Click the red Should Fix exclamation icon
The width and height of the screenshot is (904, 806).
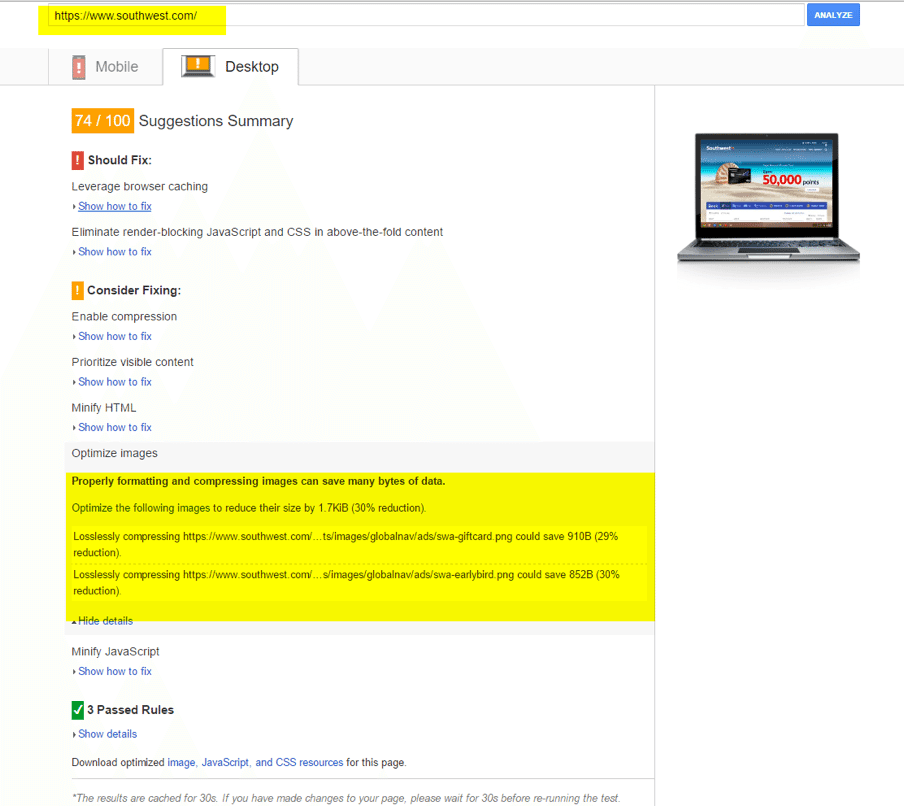click(78, 160)
